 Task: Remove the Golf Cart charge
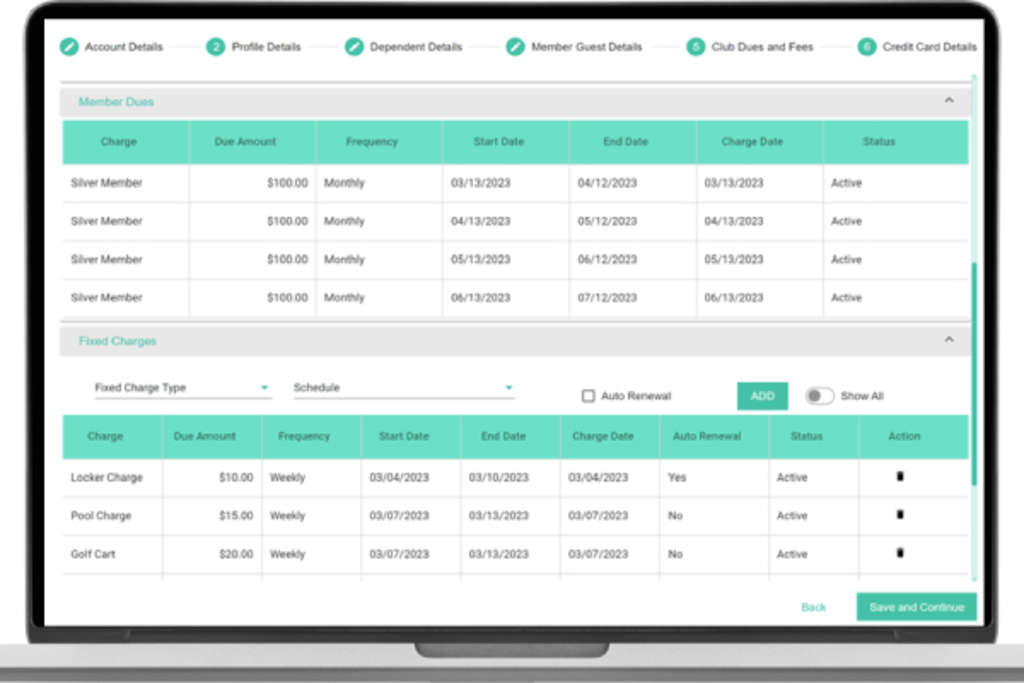900,553
